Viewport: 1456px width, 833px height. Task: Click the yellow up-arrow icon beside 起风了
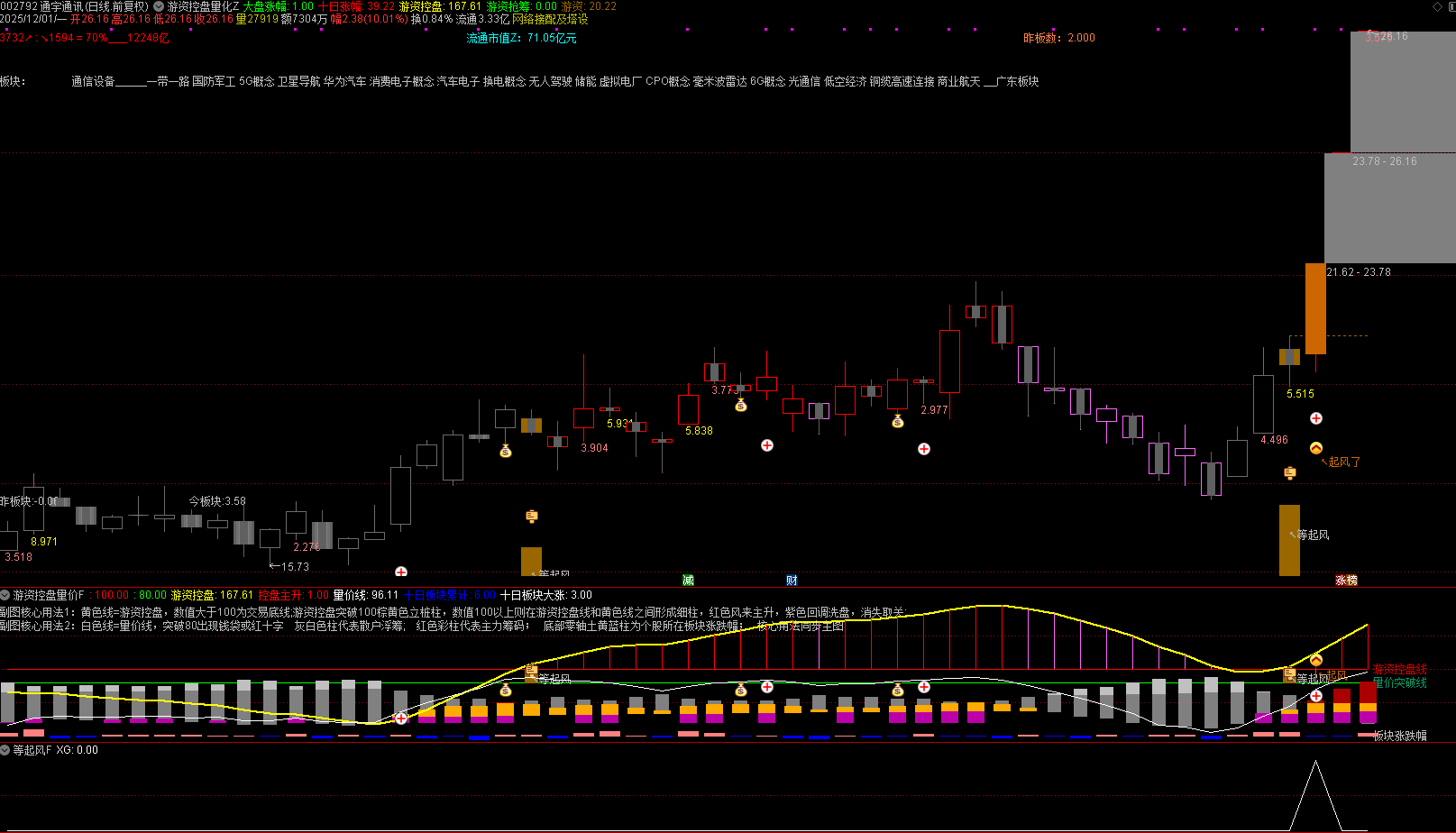tap(1315, 448)
